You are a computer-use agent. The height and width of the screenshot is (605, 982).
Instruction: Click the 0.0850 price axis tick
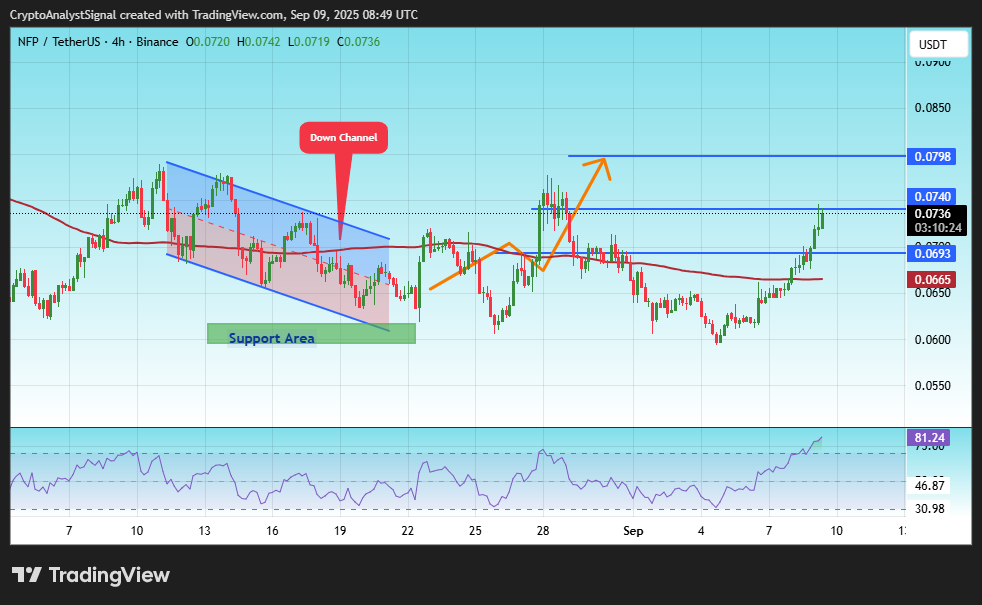pos(932,108)
